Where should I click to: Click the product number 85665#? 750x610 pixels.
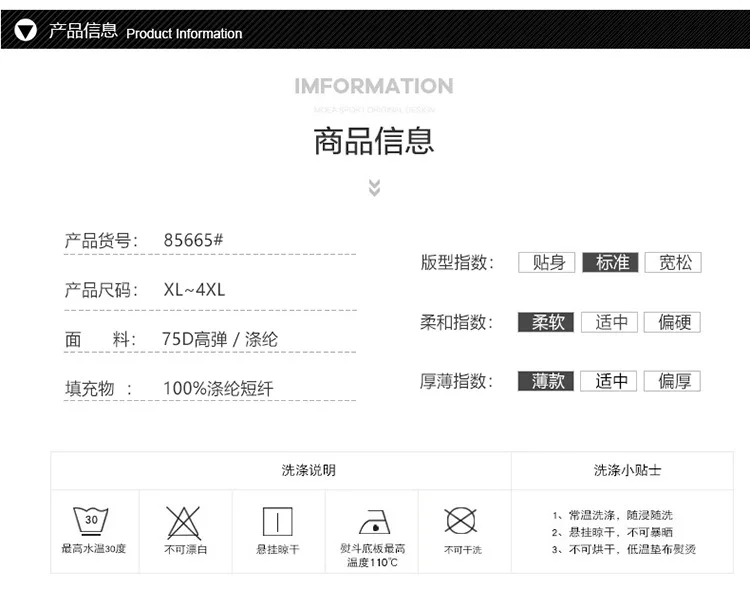pyautogui.click(x=193, y=240)
